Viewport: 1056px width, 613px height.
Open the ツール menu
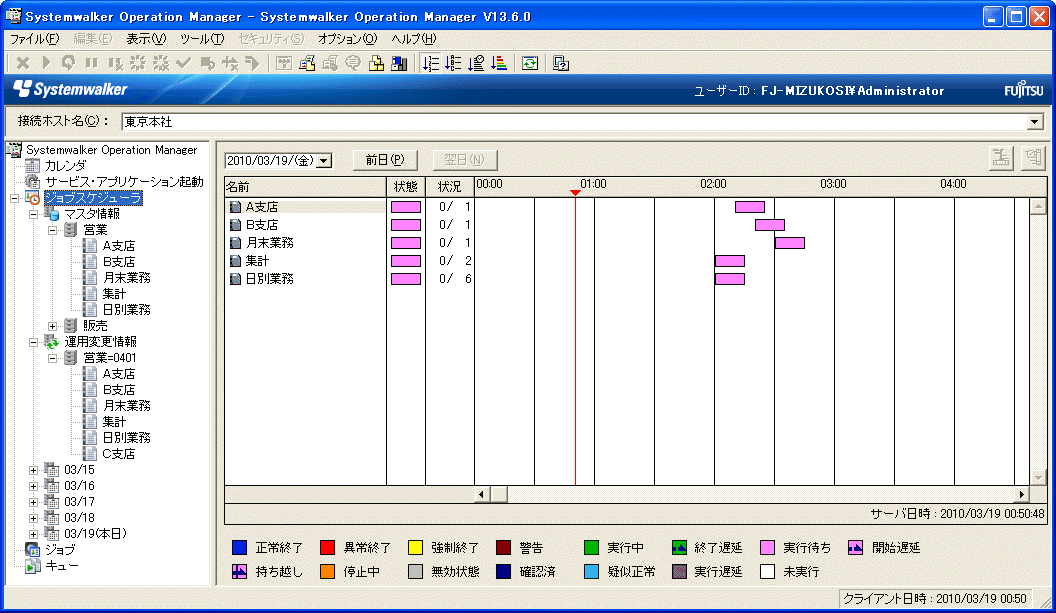202,39
